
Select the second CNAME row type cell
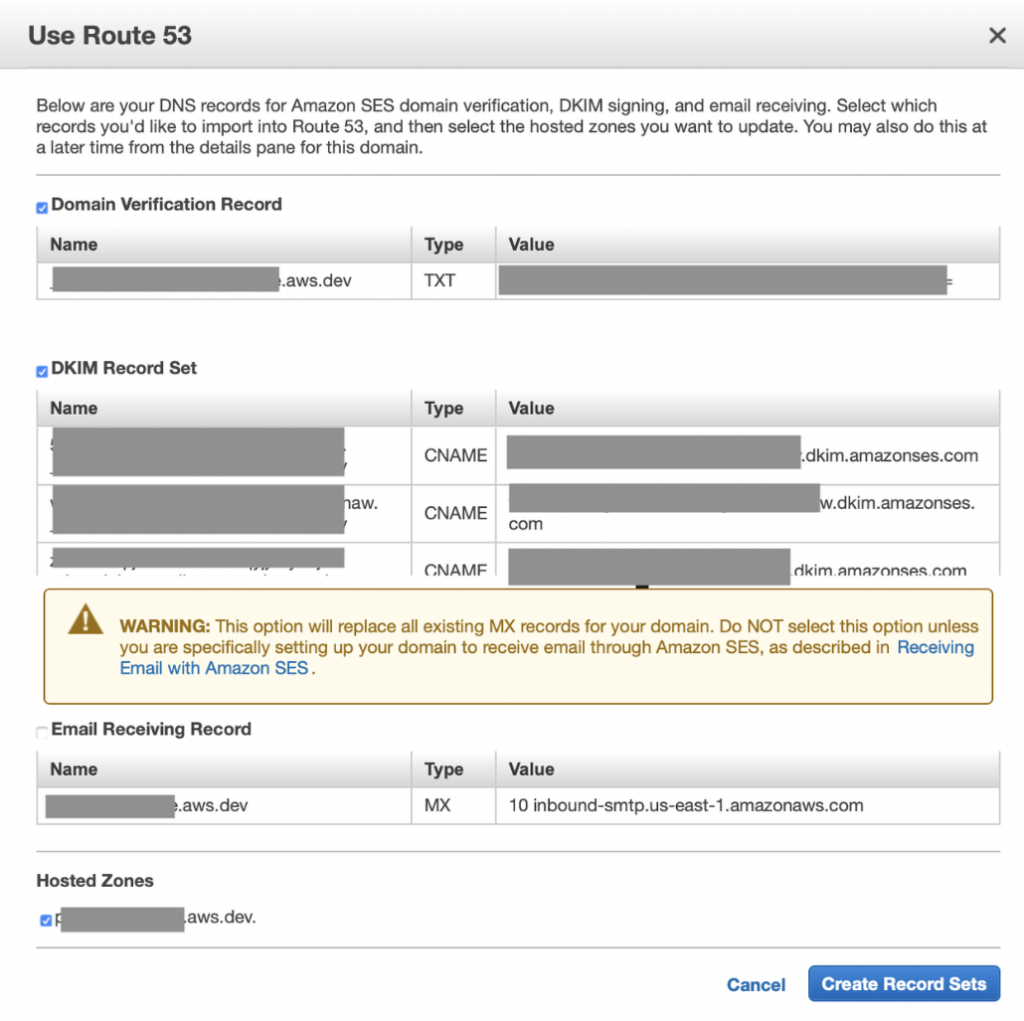(455, 513)
